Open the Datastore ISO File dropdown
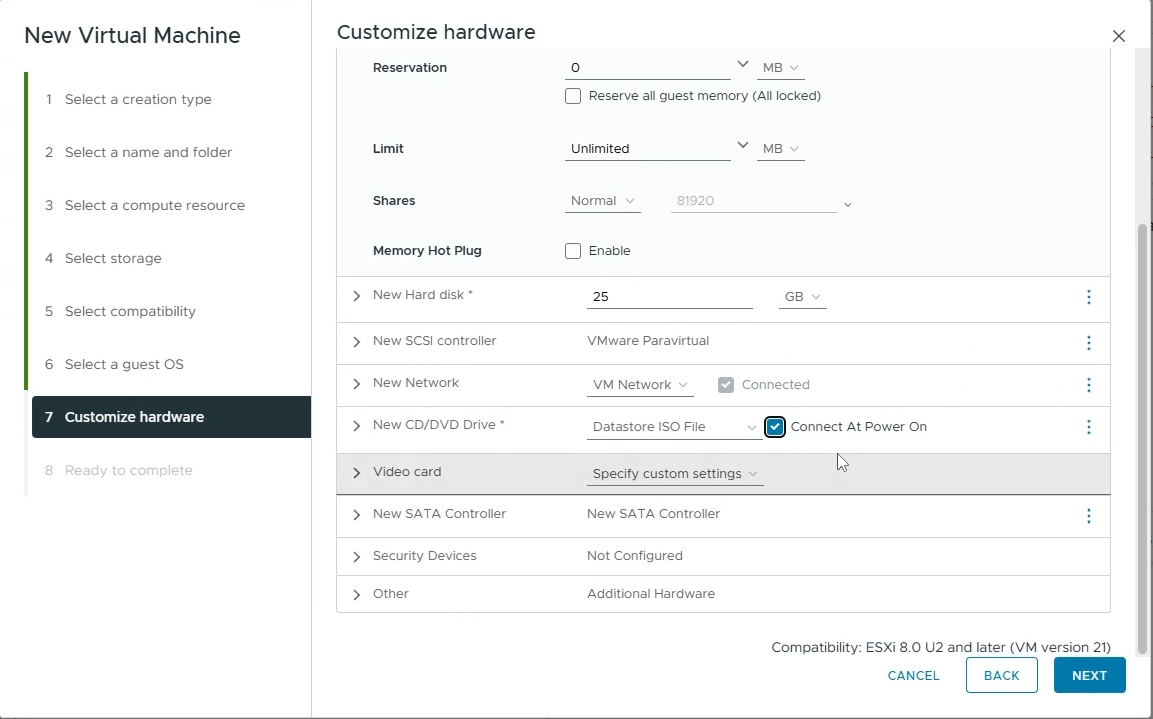Image resolution: width=1153 pixels, height=719 pixels. click(x=674, y=427)
